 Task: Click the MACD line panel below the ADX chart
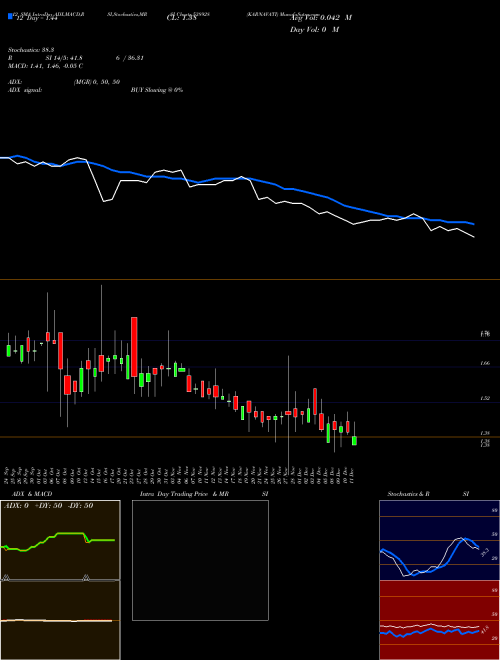60,620
